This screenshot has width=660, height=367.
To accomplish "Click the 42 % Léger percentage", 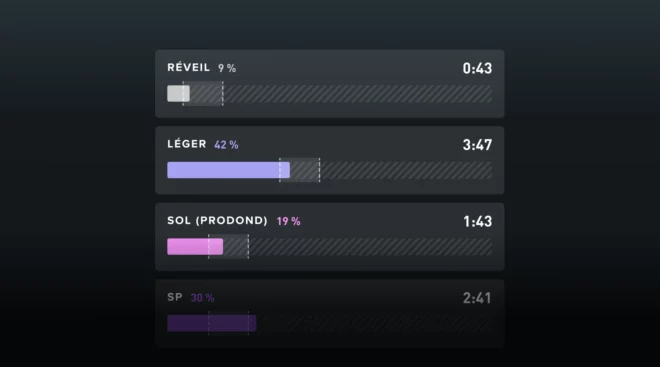I will [226, 145].
